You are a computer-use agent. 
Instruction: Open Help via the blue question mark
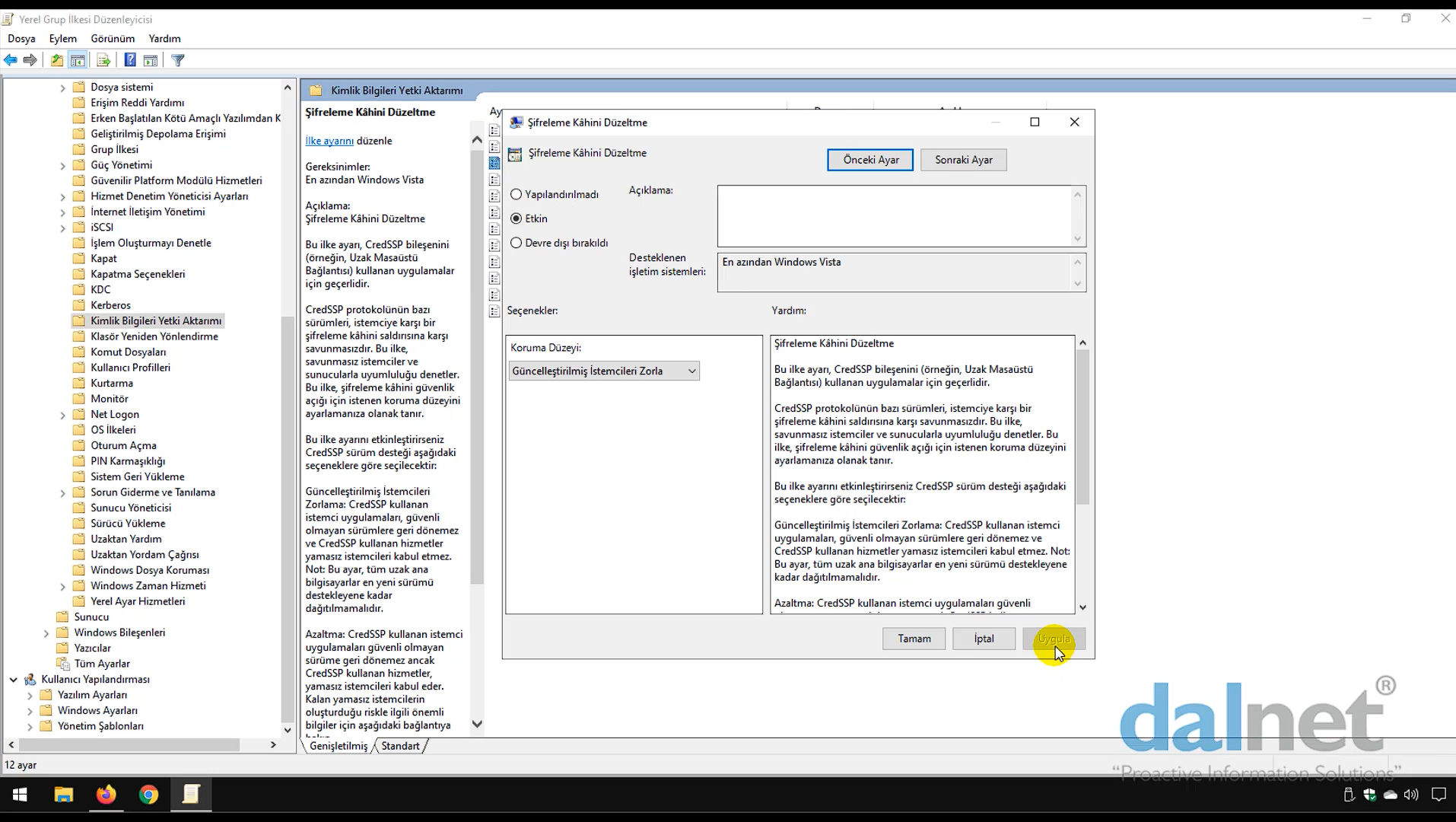[130, 60]
